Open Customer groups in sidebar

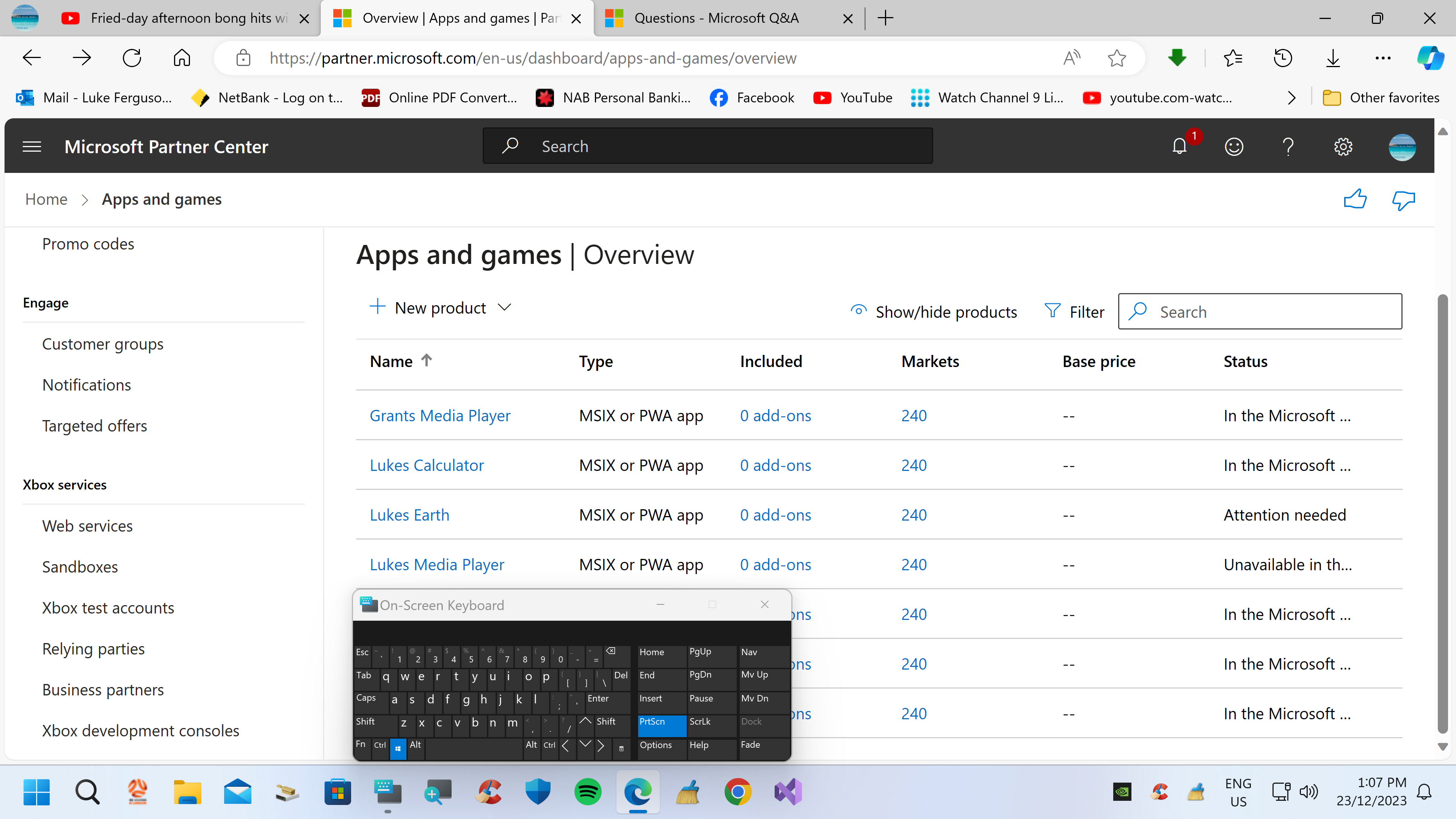(103, 344)
